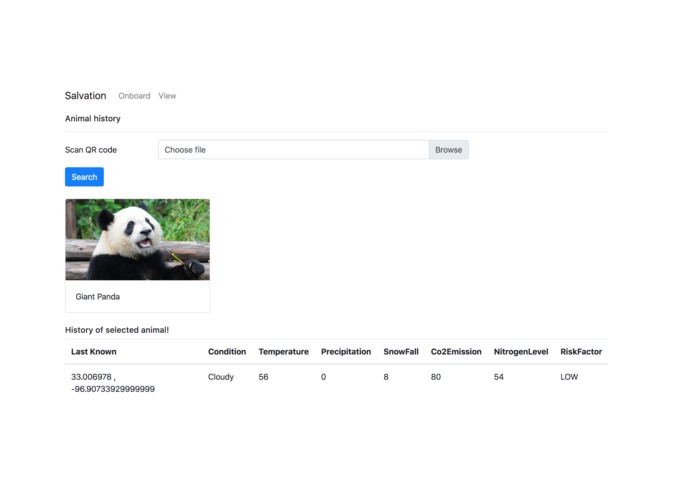Select the temperature value 56
The height and width of the screenshot is (494, 695).
tap(263, 377)
